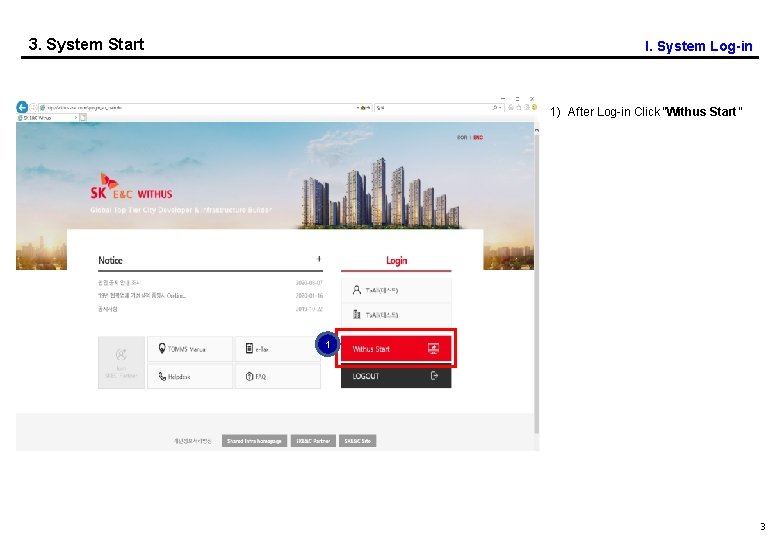This screenshot has width=780, height=540.
Task: Click the Join SKEC Partner tile
Action: point(121,362)
